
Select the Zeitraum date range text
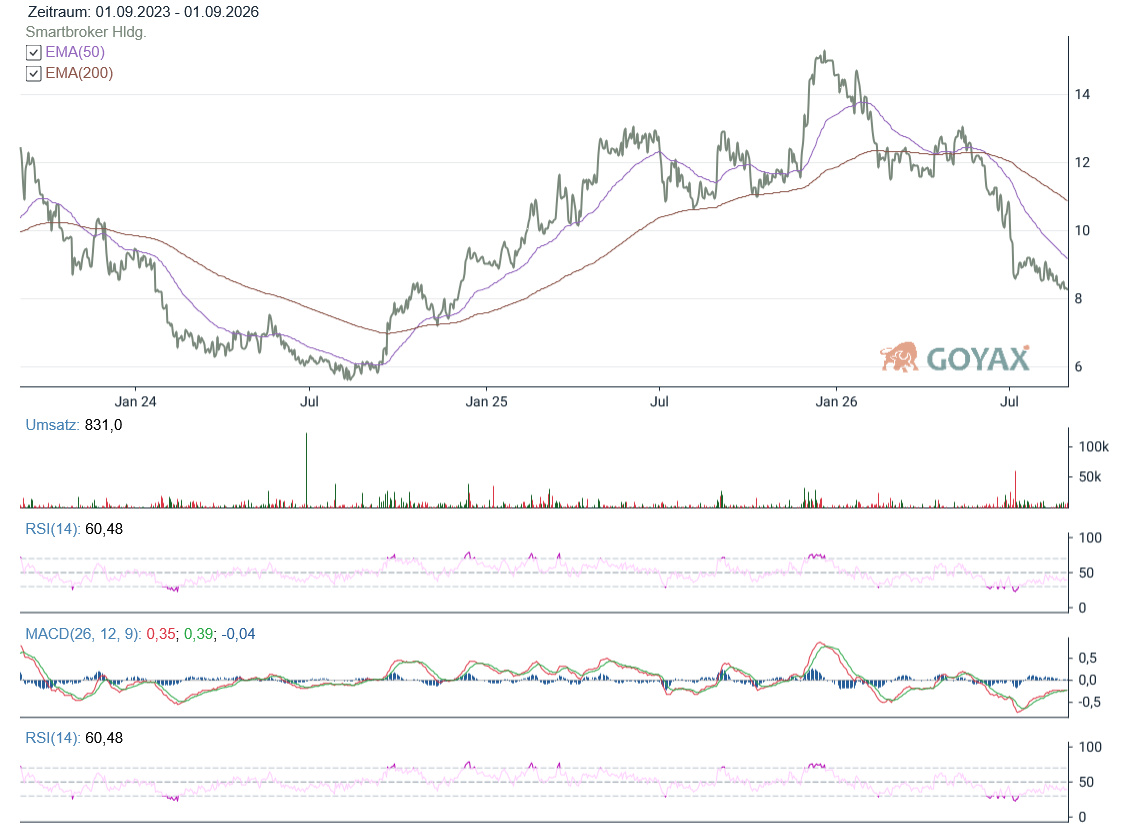[x=143, y=12]
